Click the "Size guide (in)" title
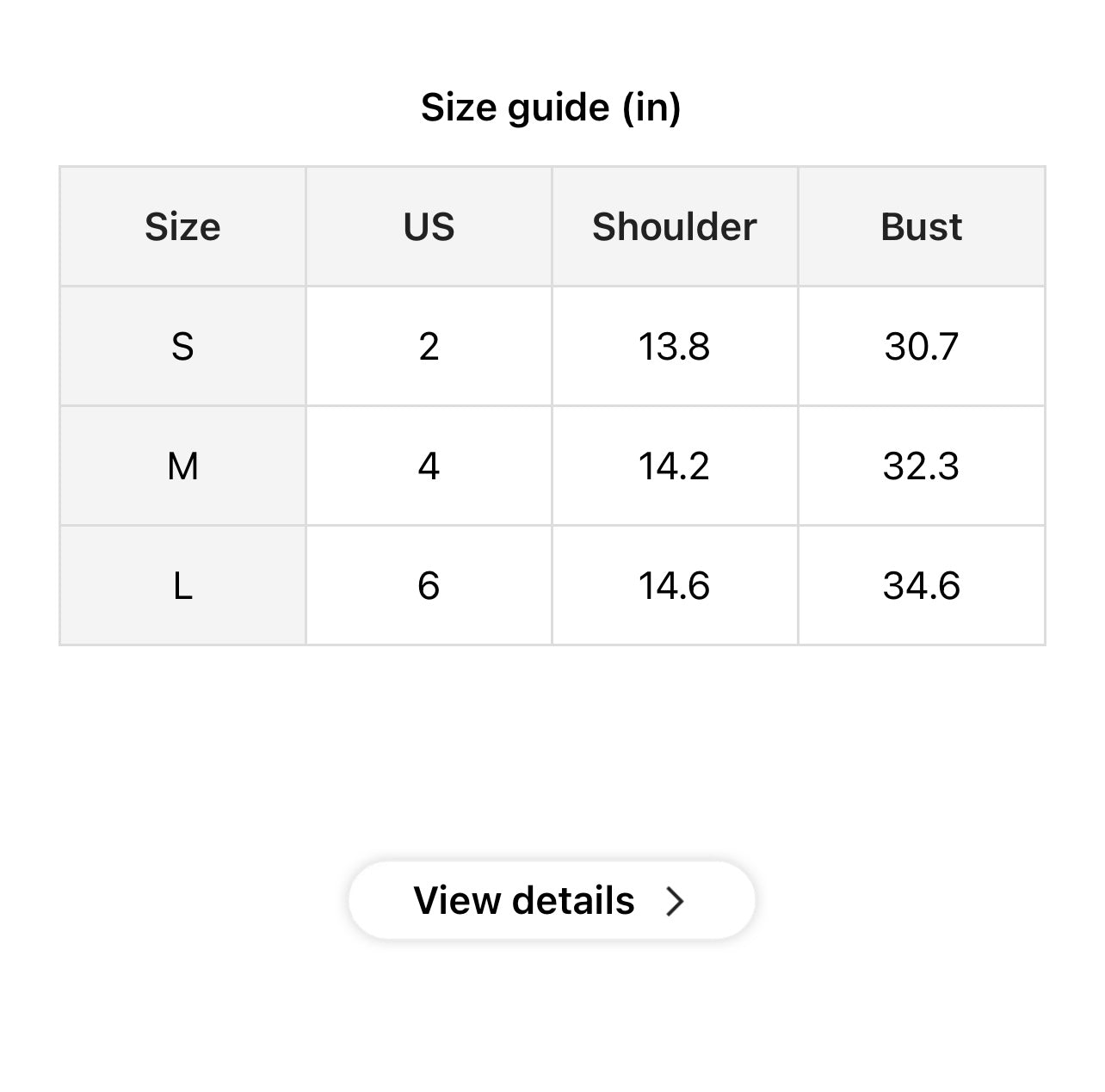1105x1092 pixels. (551, 108)
